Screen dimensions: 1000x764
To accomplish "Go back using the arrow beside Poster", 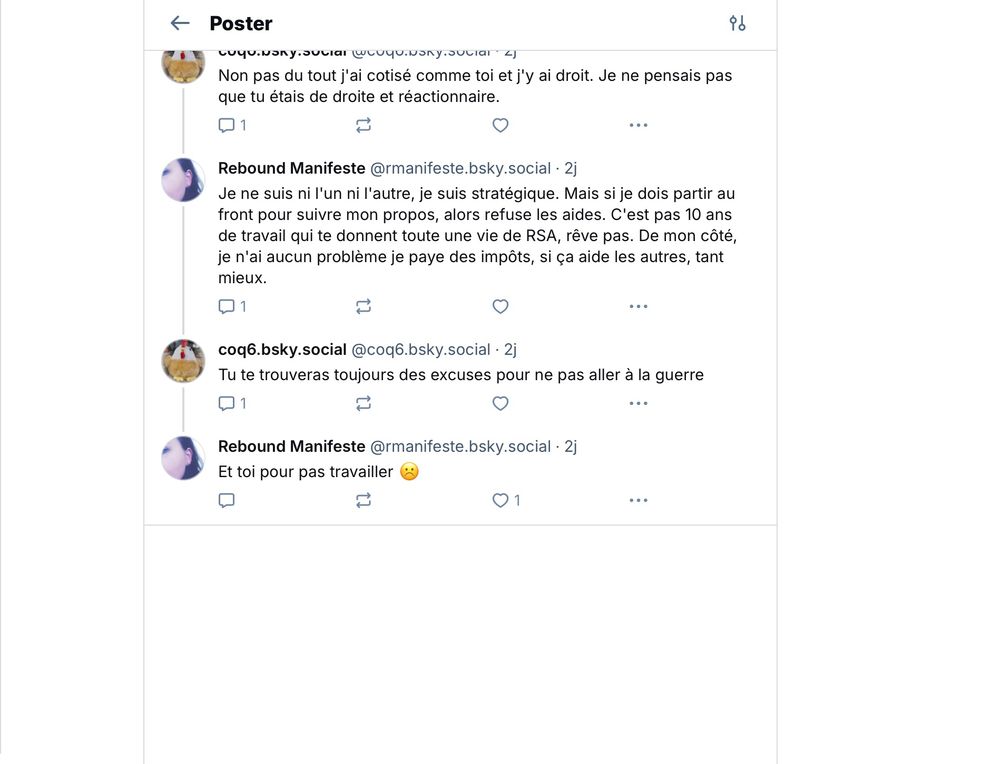I will [180, 23].
